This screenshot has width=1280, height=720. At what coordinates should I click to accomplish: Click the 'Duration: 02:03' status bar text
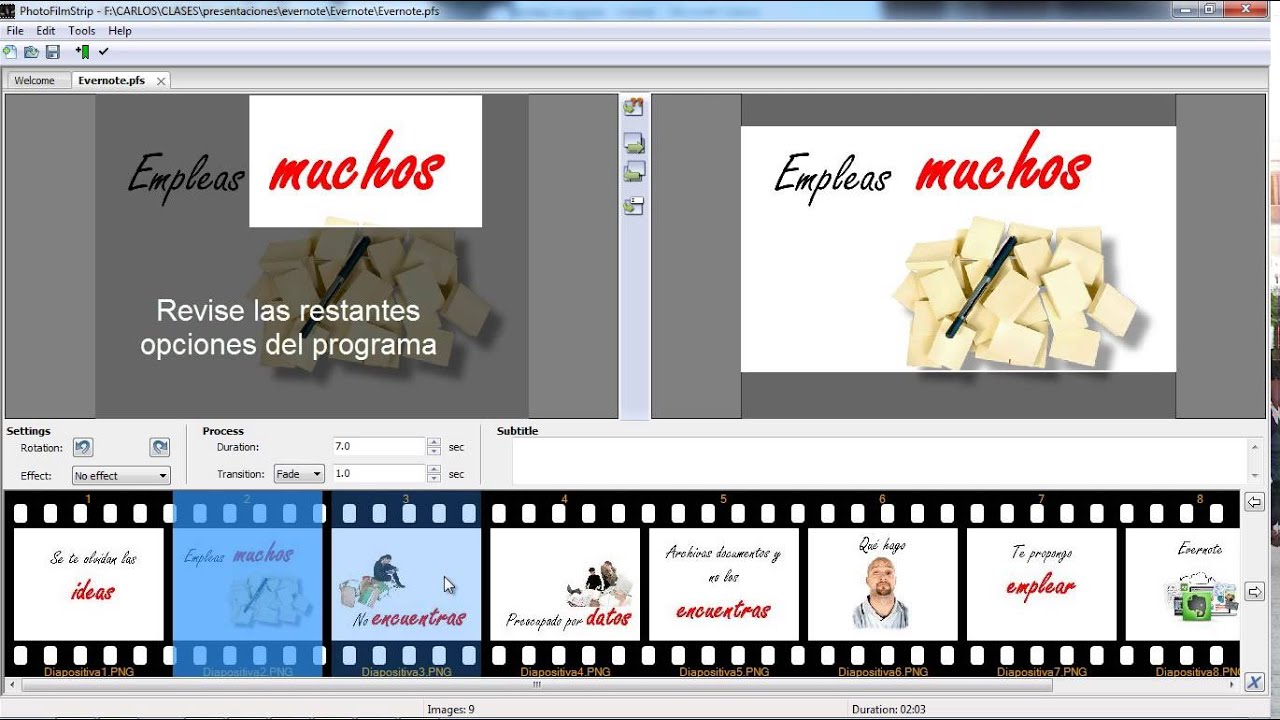click(x=889, y=709)
